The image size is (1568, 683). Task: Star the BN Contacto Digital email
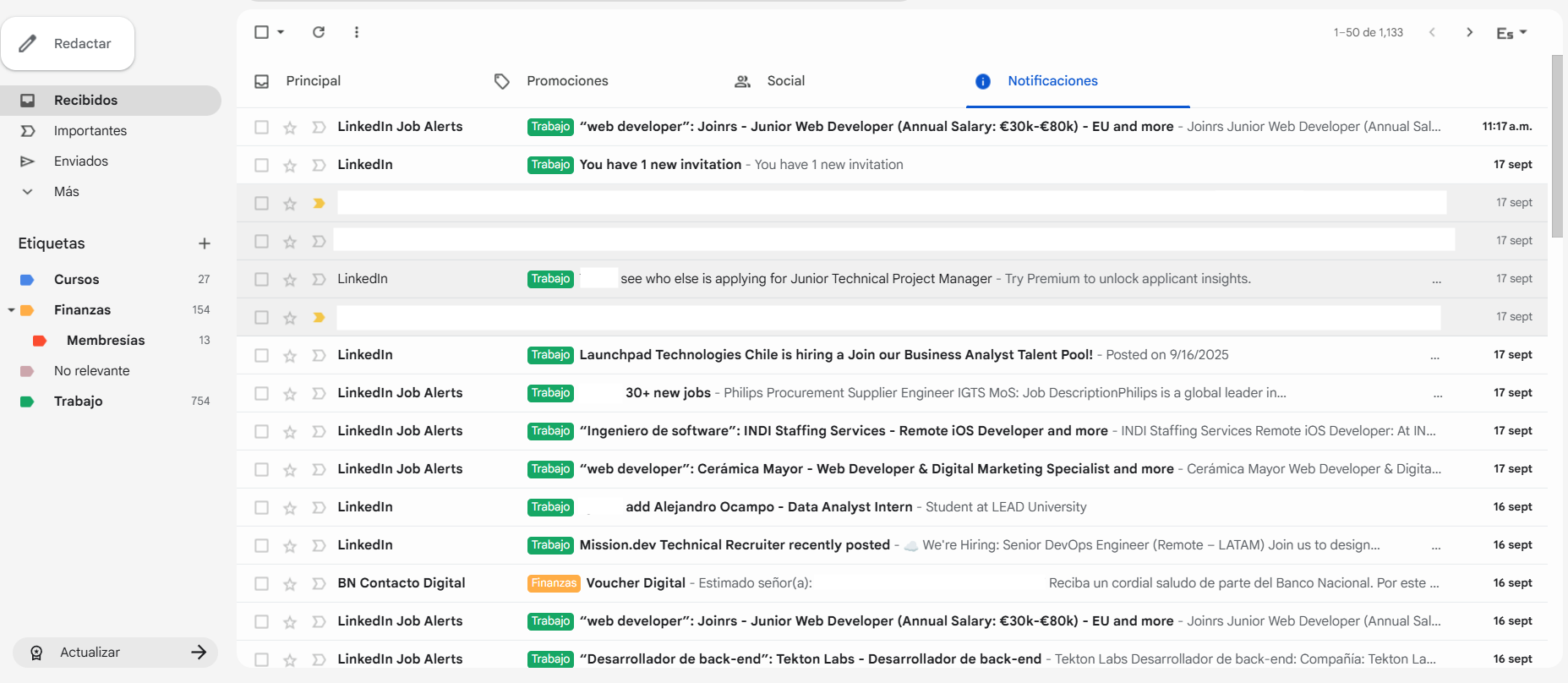coord(290,584)
